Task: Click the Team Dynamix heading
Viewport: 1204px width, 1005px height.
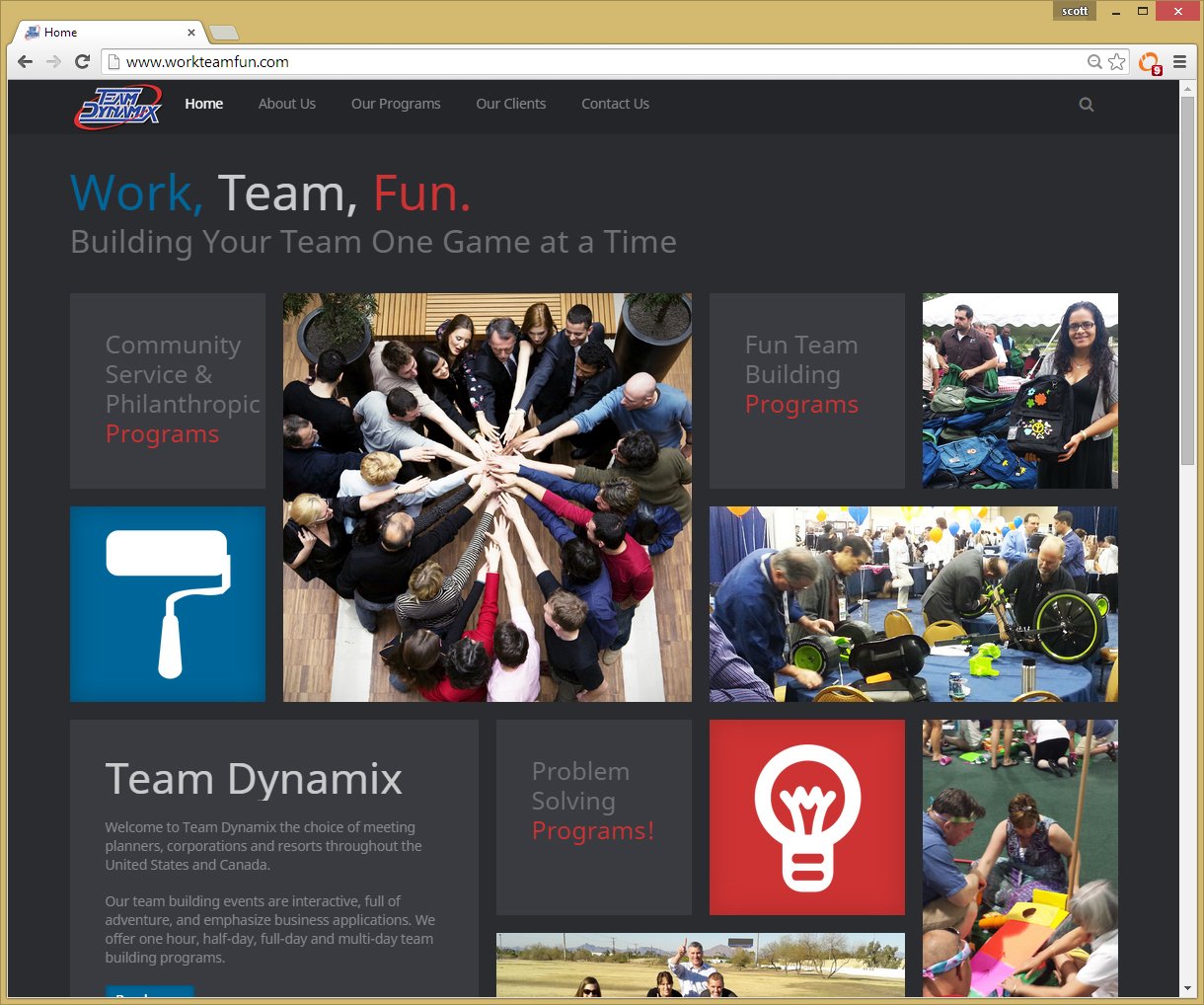Action: click(x=254, y=779)
